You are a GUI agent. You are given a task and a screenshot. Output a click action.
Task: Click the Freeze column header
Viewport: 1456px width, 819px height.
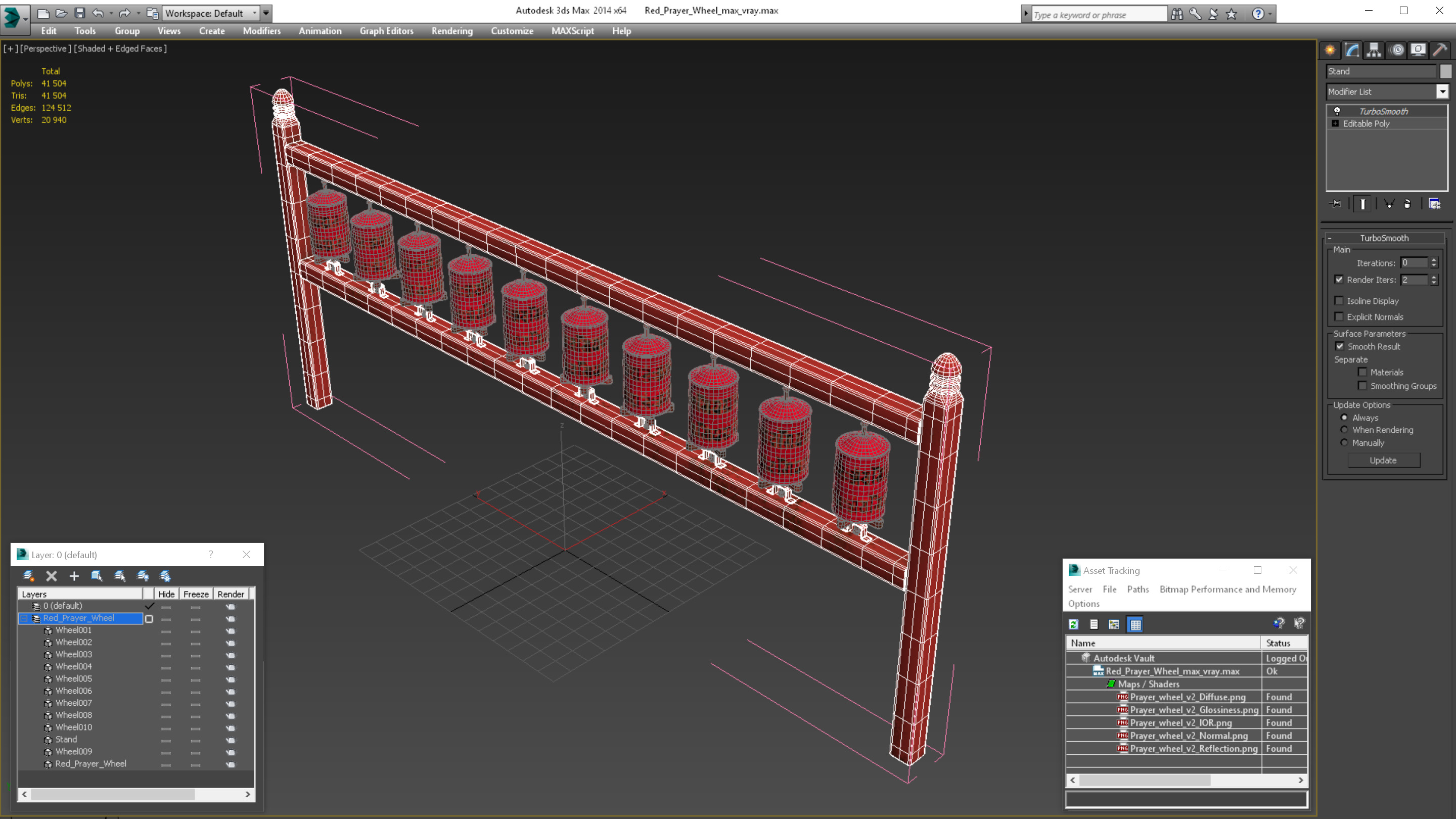pos(196,594)
